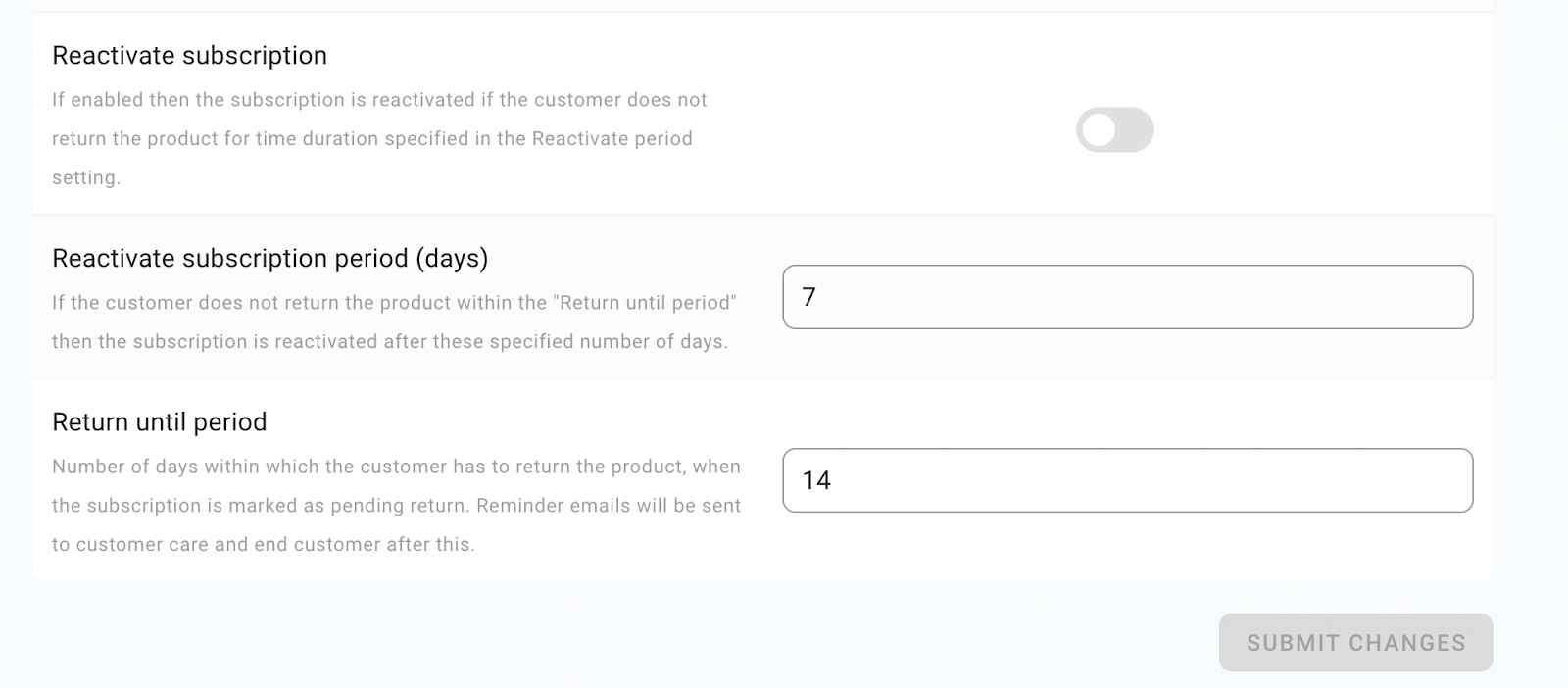Viewport: 1568px width, 688px height.
Task: Click the word "setting." under Reactivate subscription
Action: point(86,178)
